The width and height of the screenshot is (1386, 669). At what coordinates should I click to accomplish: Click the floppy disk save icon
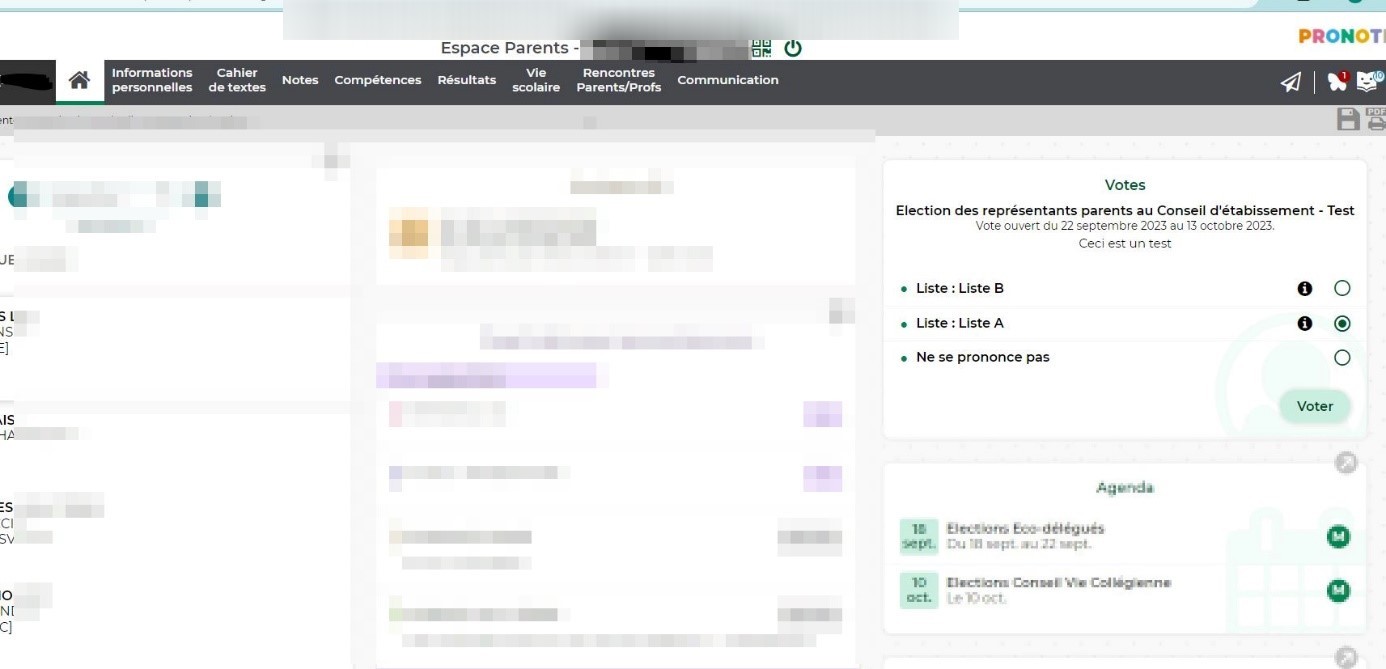[x=1348, y=120]
